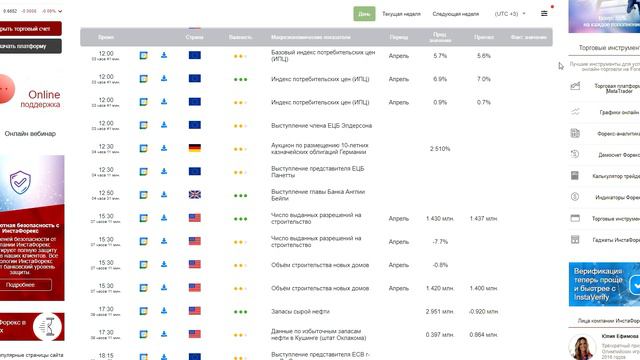Open chart icon for 1.430 млн building permits row

click(143, 218)
